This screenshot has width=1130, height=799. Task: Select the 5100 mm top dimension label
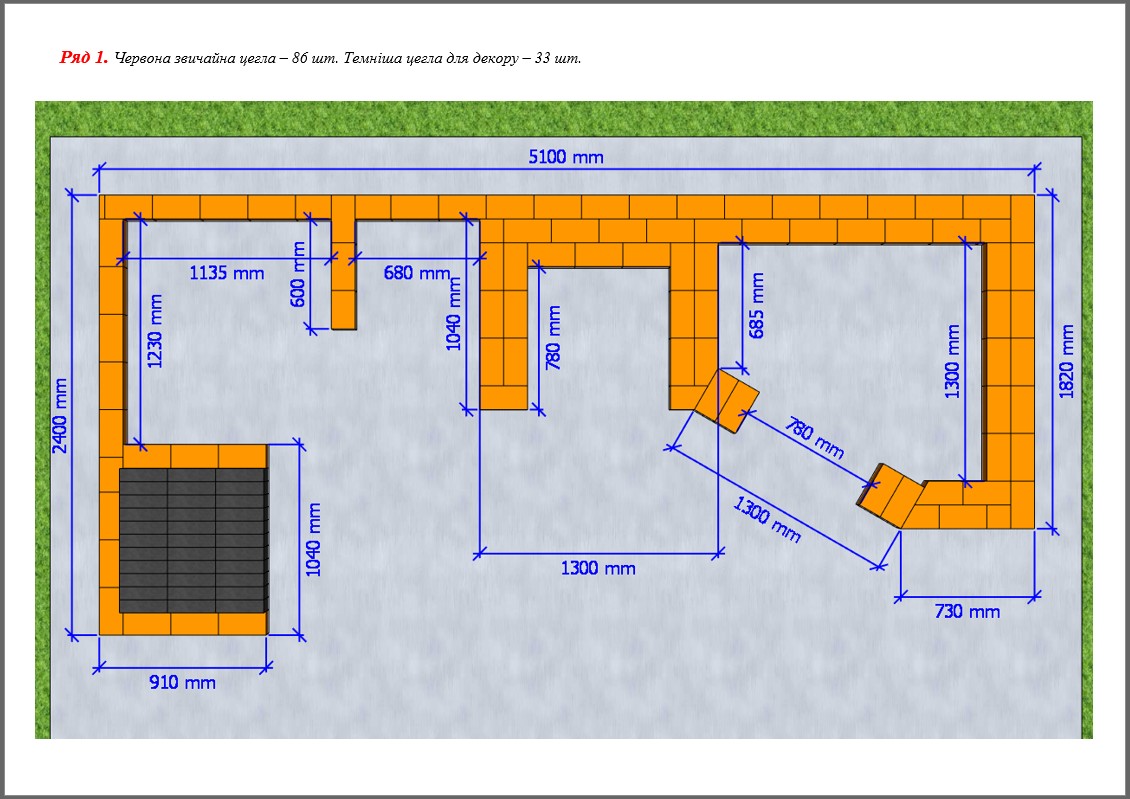click(566, 157)
